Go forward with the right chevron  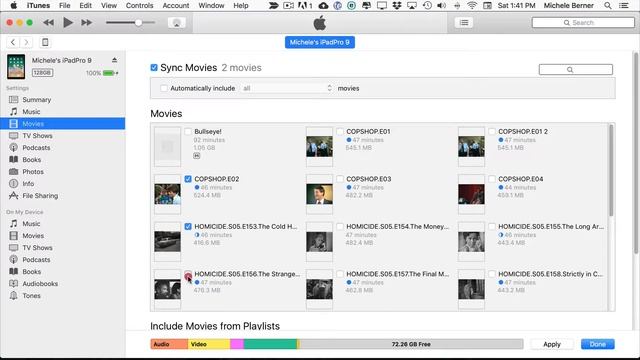pyautogui.click(x=26, y=42)
